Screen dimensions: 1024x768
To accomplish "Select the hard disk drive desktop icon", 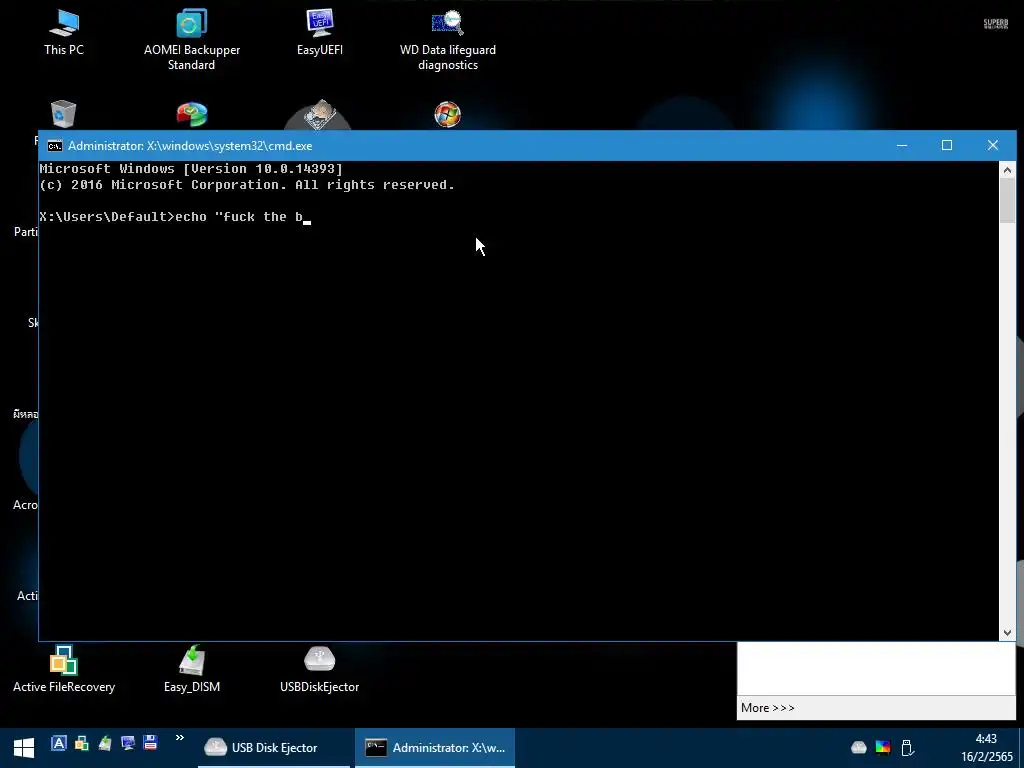I will click(319, 114).
